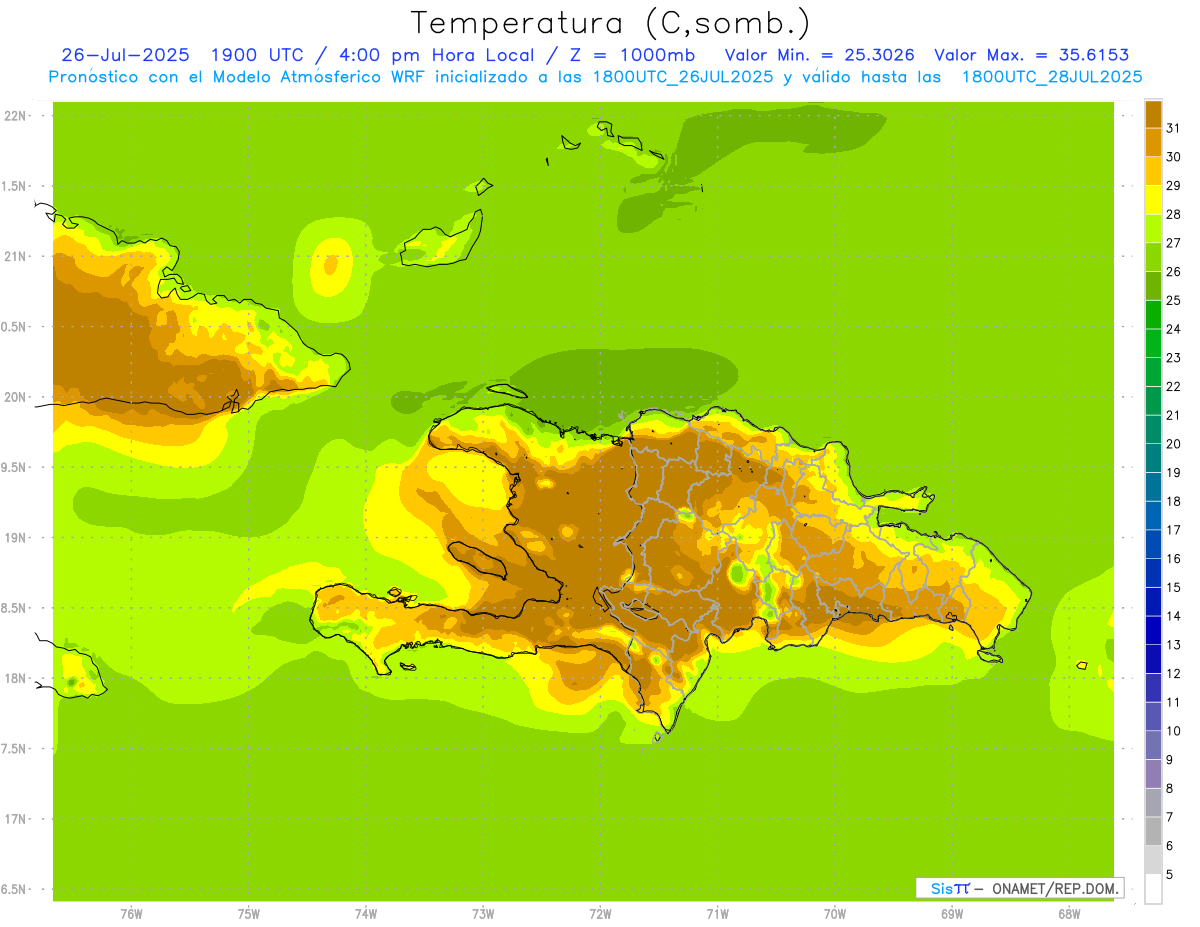
Task: Click the '19N' latitude label
Action: [14, 537]
